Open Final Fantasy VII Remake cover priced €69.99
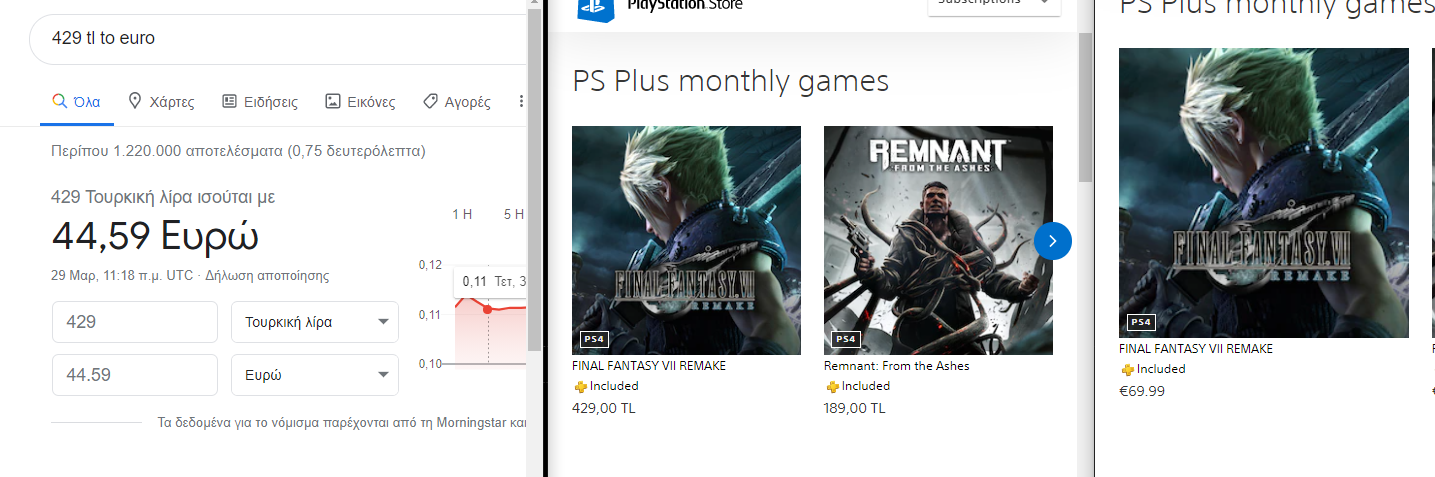Image resolution: width=1435 pixels, height=477 pixels. (x=1264, y=193)
